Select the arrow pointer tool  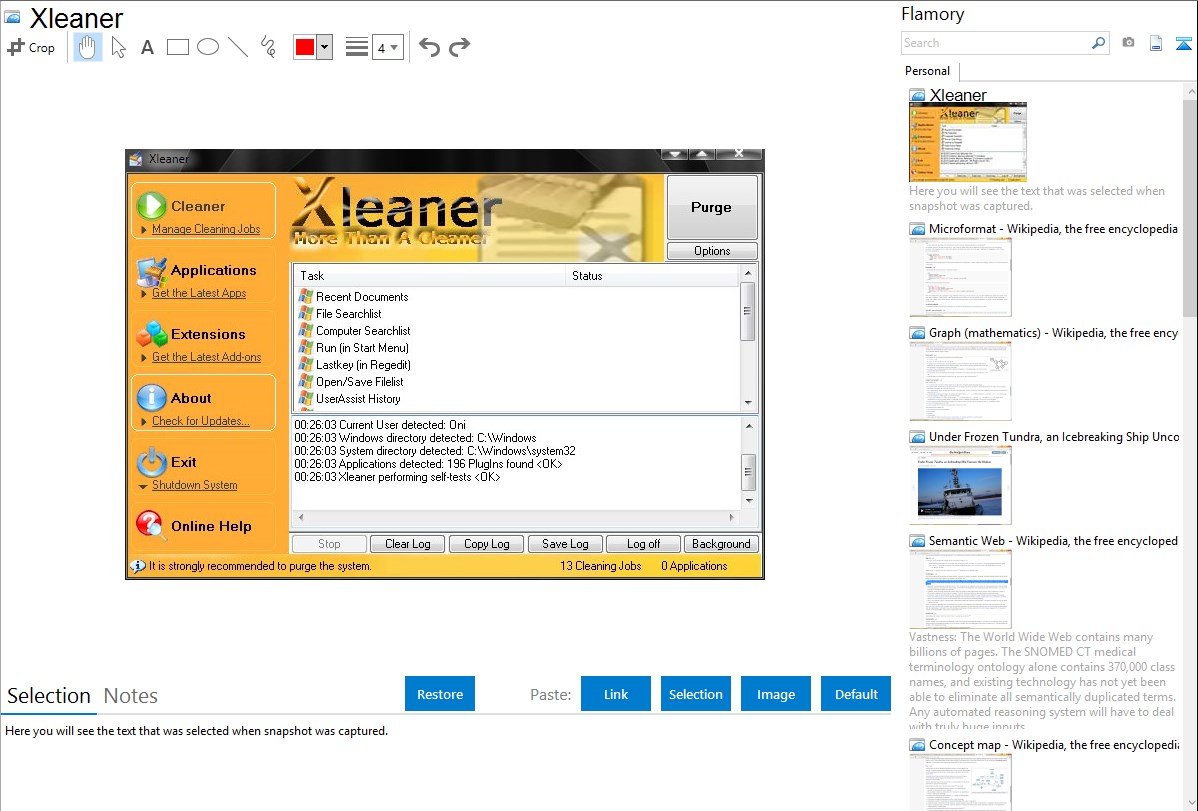tap(118, 47)
